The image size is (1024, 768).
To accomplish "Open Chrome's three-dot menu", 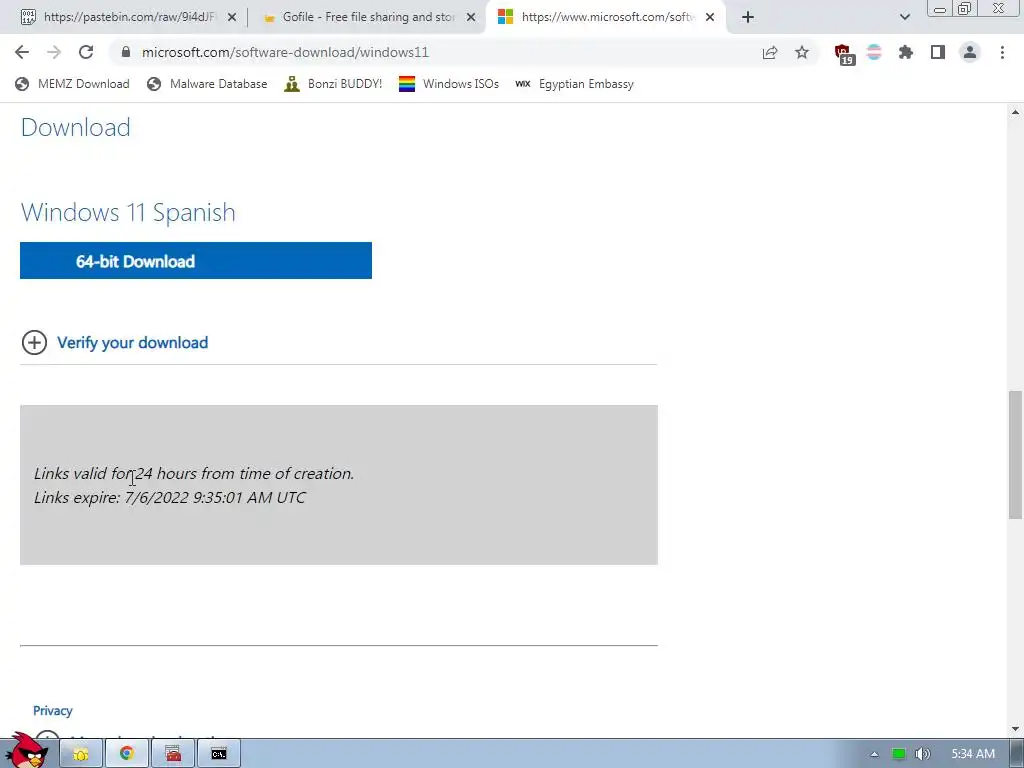I will [x=1002, y=52].
